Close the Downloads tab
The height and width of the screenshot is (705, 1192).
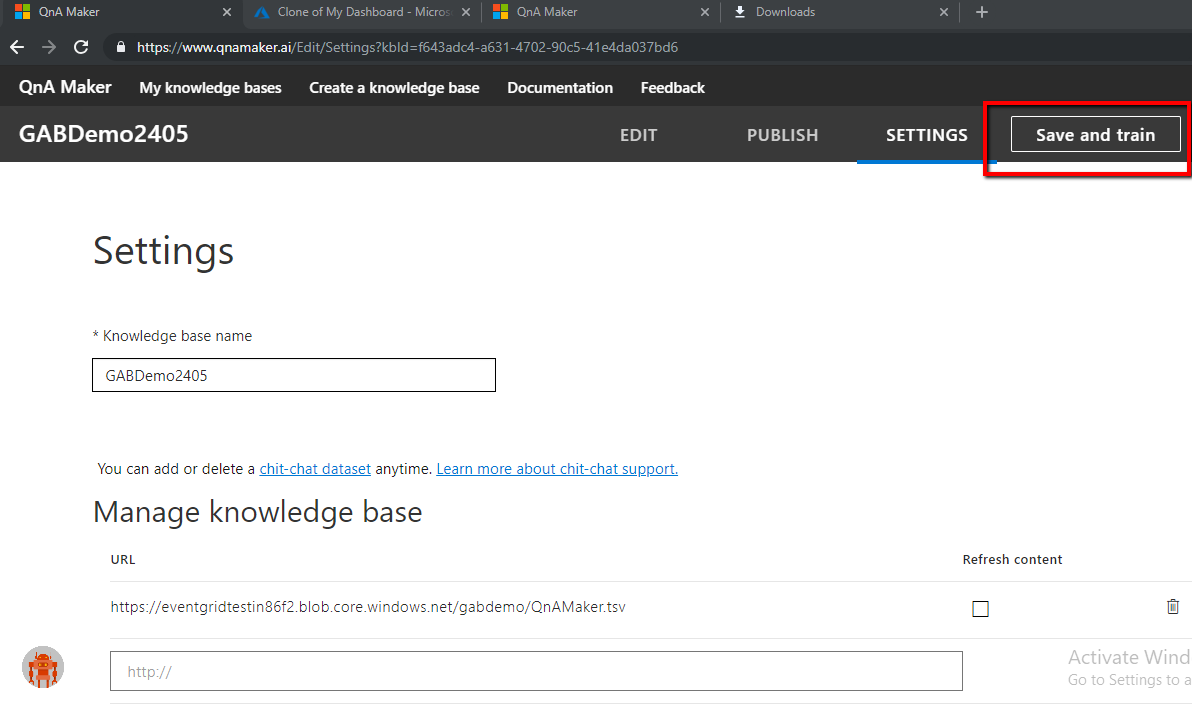tap(943, 12)
